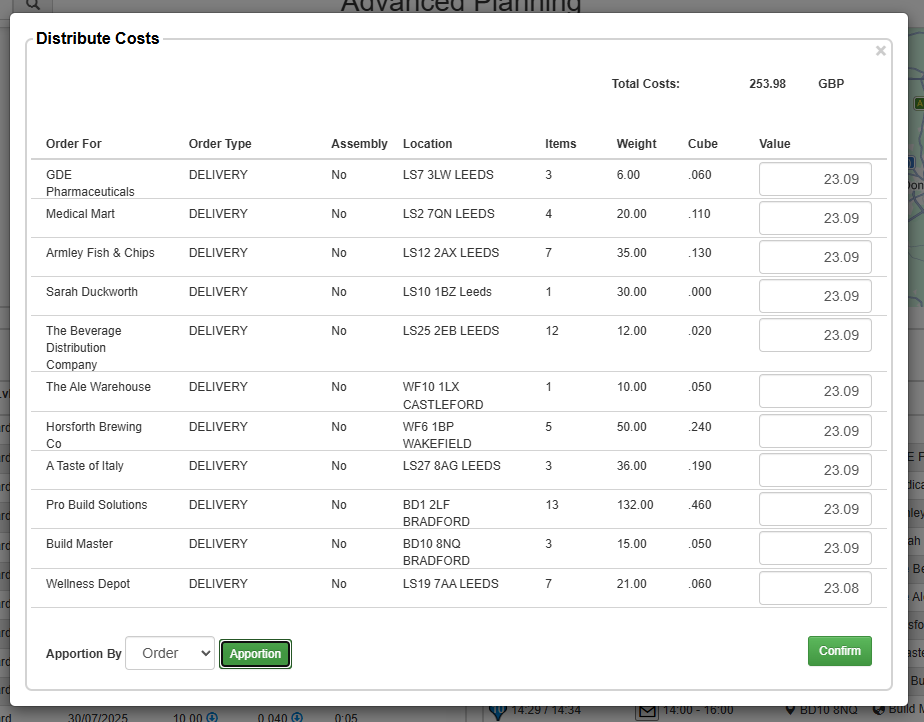Select 'The Ale Warehouse' order name
Viewport: 924px width, 722px height.
tap(98, 387)
